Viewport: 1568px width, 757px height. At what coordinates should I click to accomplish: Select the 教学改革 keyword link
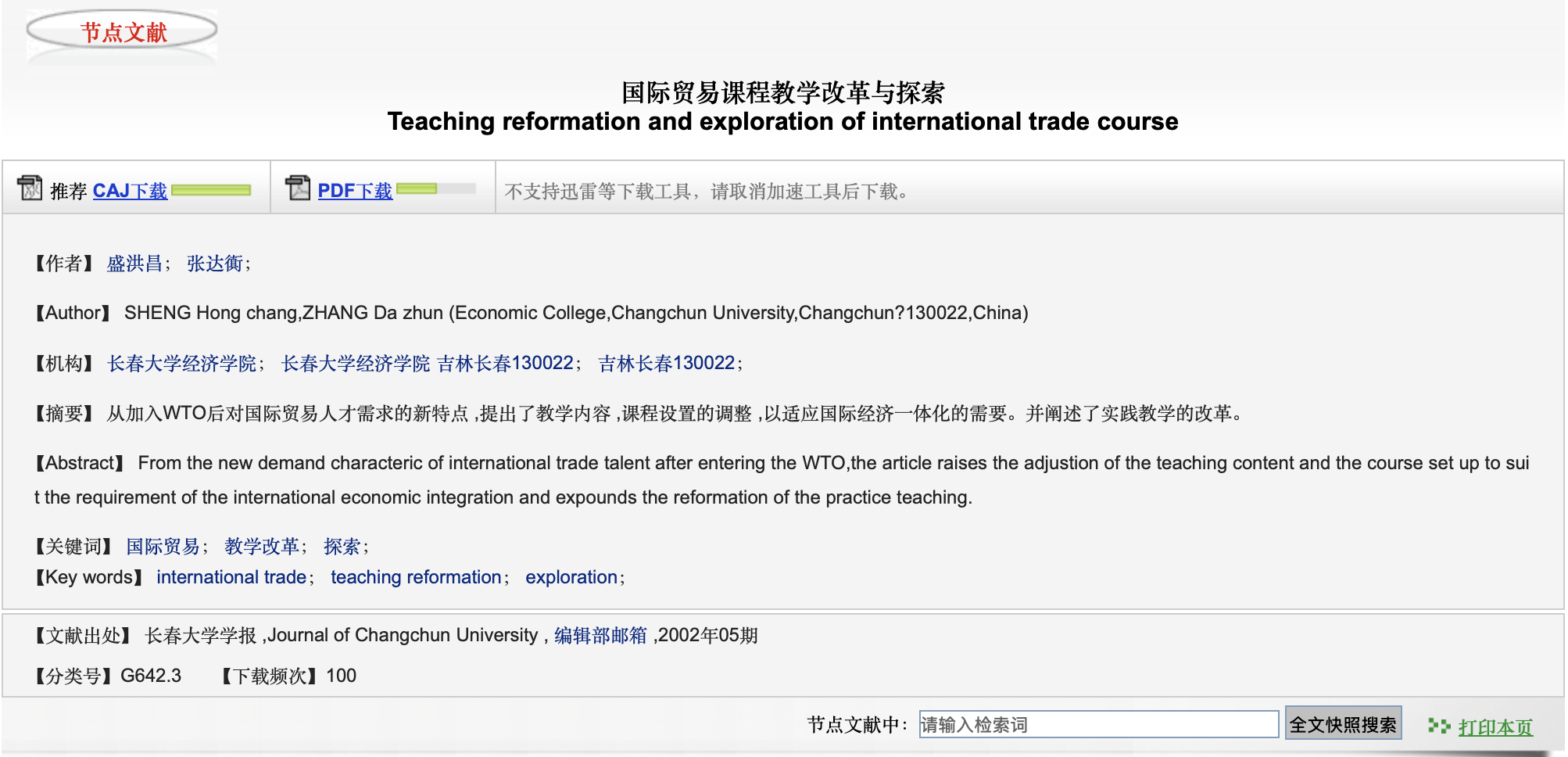click(262, 547)
